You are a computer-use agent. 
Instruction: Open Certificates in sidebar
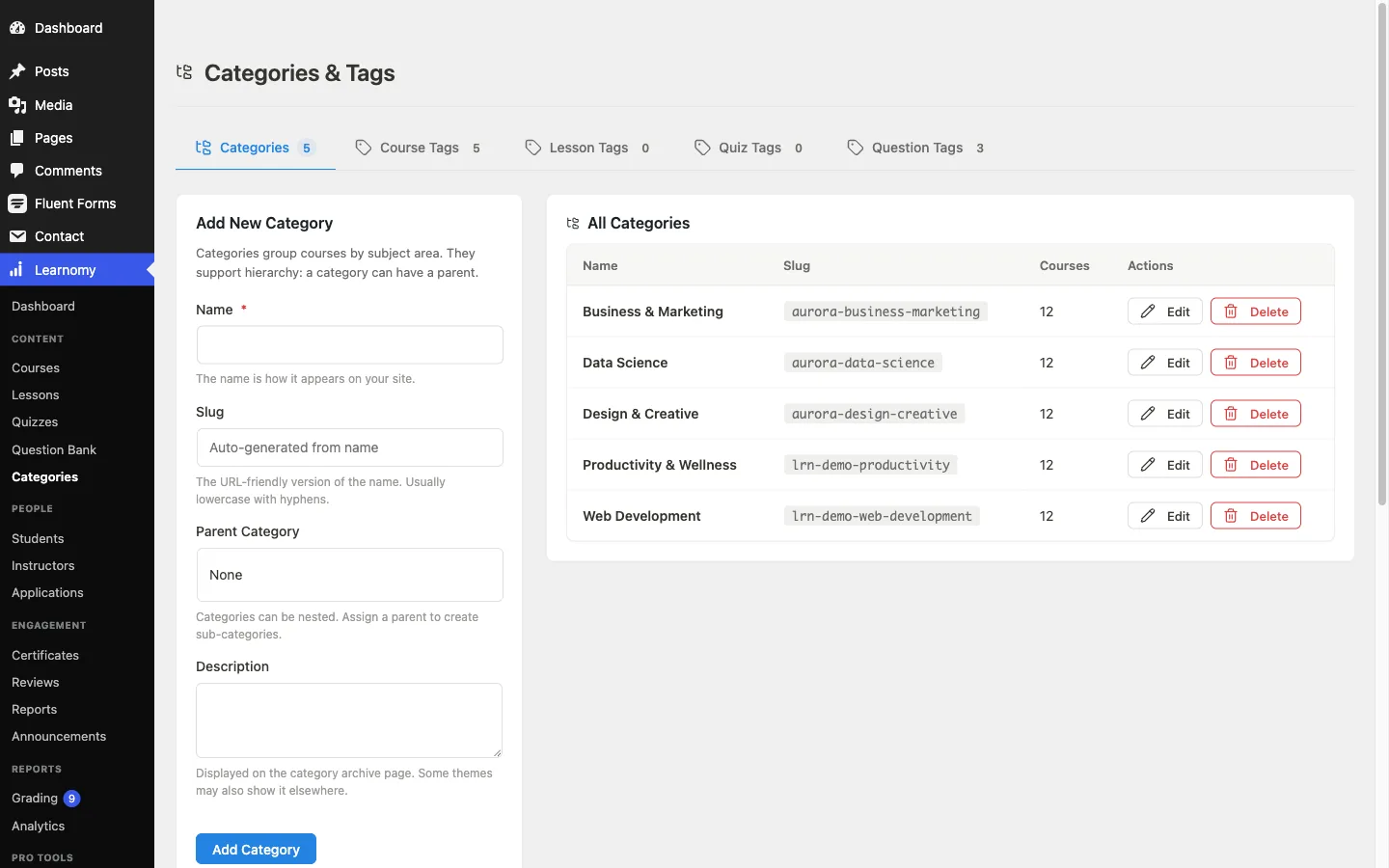pos(45,656)
